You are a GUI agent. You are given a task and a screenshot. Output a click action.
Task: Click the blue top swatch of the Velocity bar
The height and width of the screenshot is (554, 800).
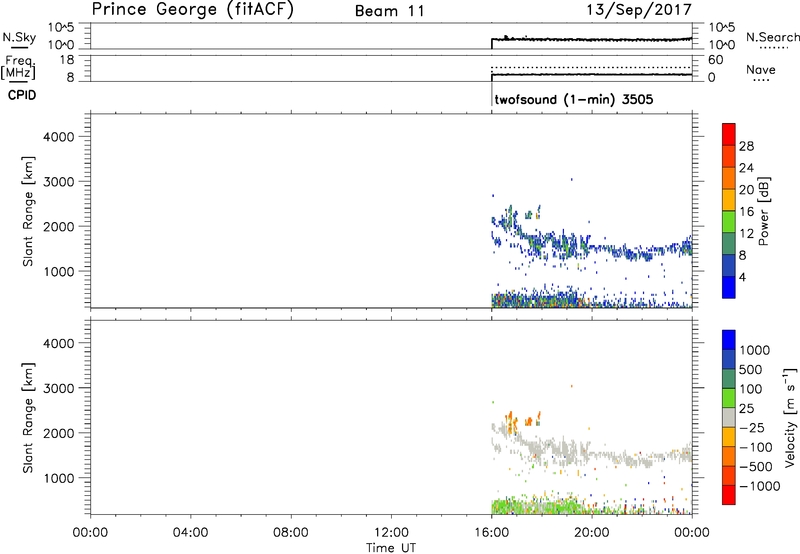(729, 340)
